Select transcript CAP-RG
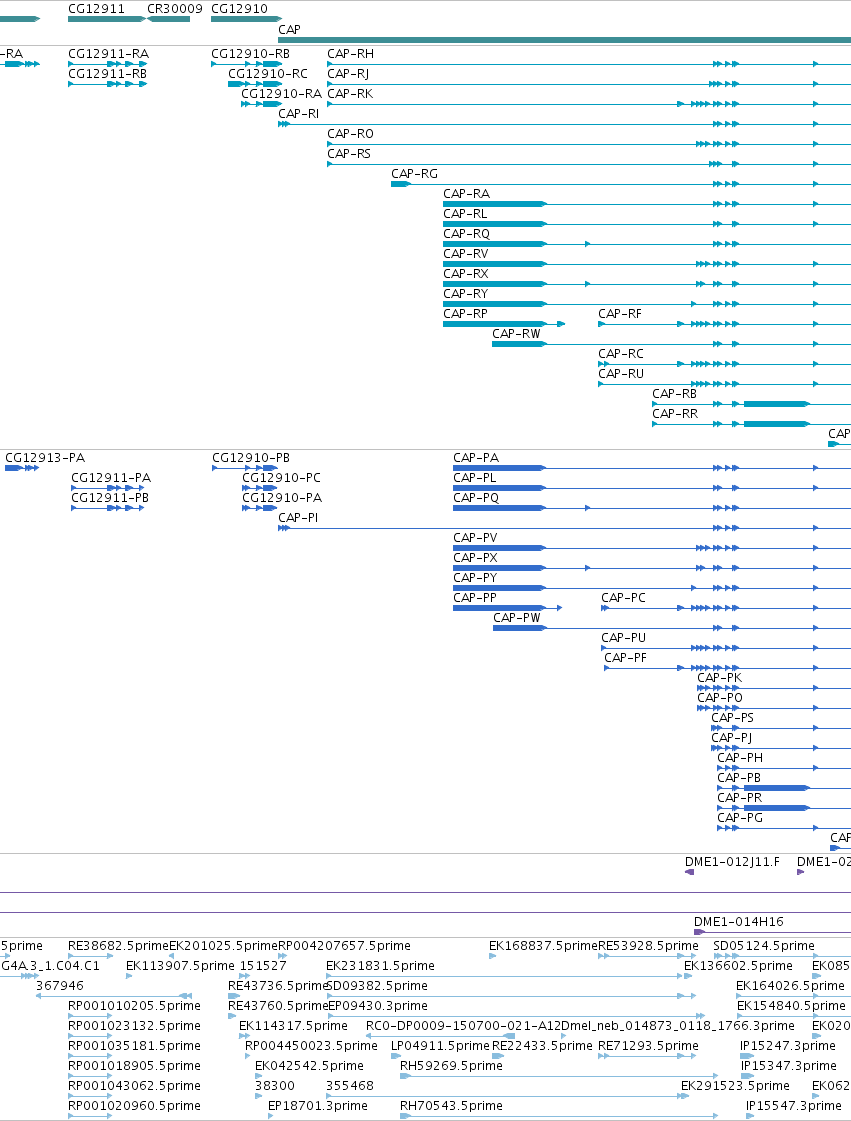This screenshot has height=1121, width=851. click(621, 184)
